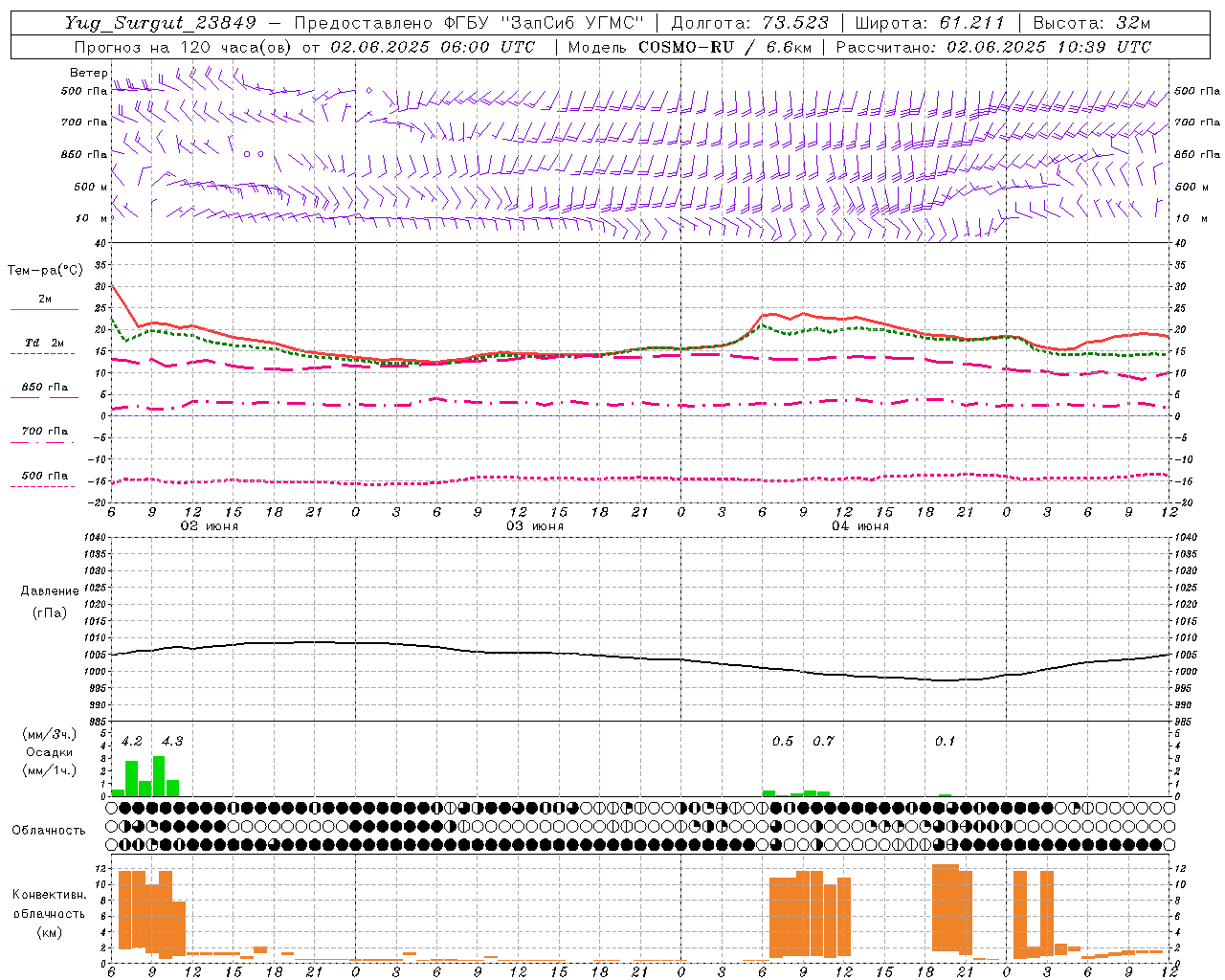This screenshot has width=1225, height=980.
Task: Click the 0.7 precipitation value
Action: tap(823, 741)
